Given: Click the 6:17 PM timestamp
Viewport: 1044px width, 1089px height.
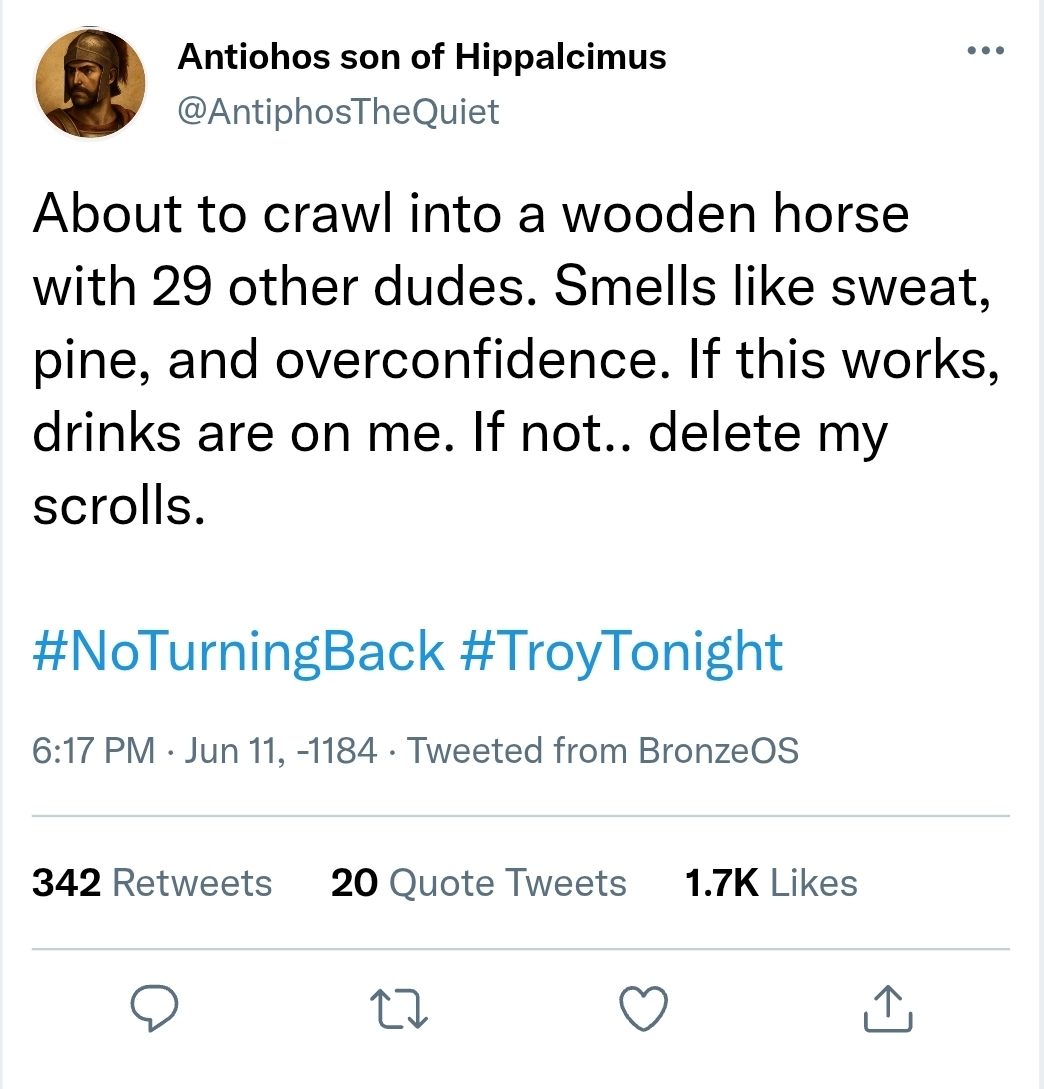Looking at the screenshot, I should (x=94, y=751).
